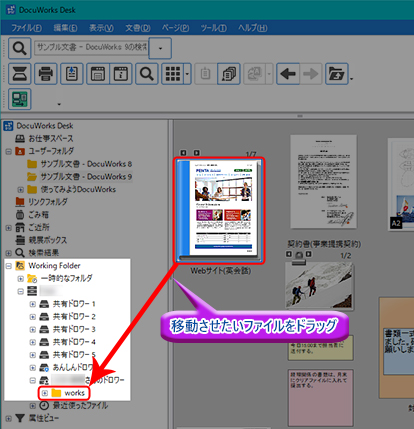Viewport: 414px width, 429px height.
Task: Expand 共有ドロワー 1
Action: pyautogui.click(x=33, y=304)
